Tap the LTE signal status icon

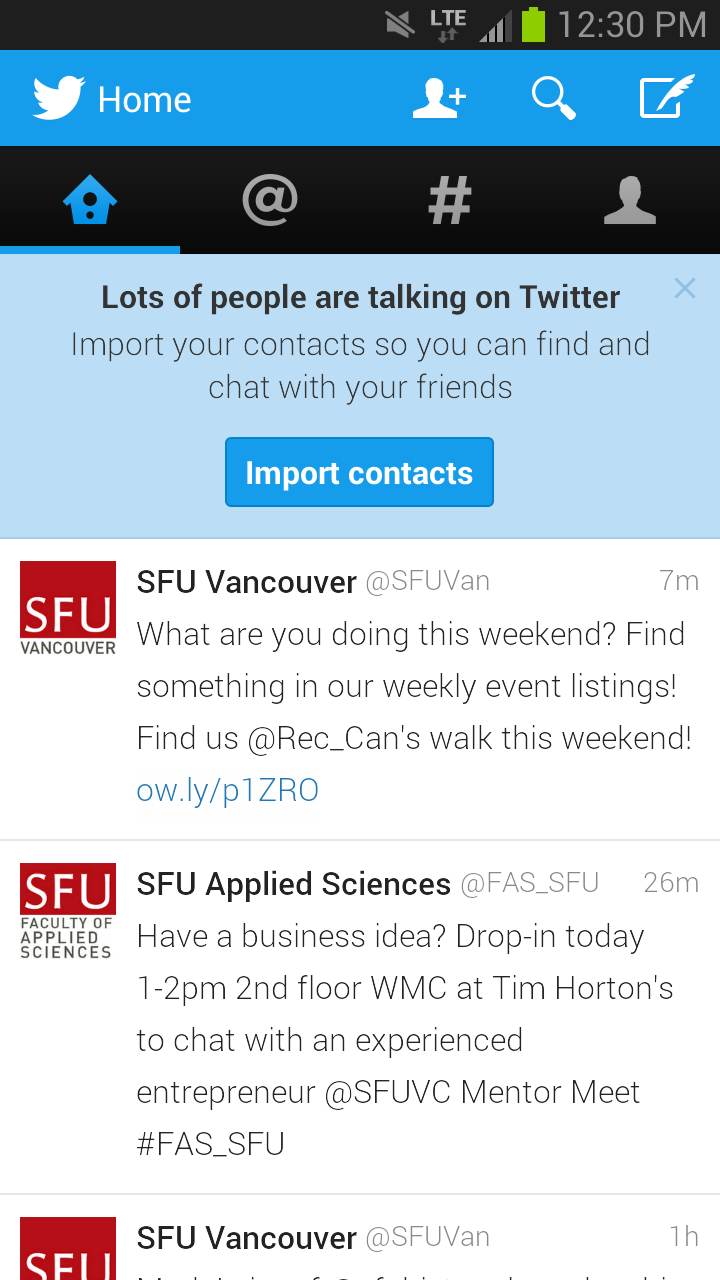click(x=447, y=24)
